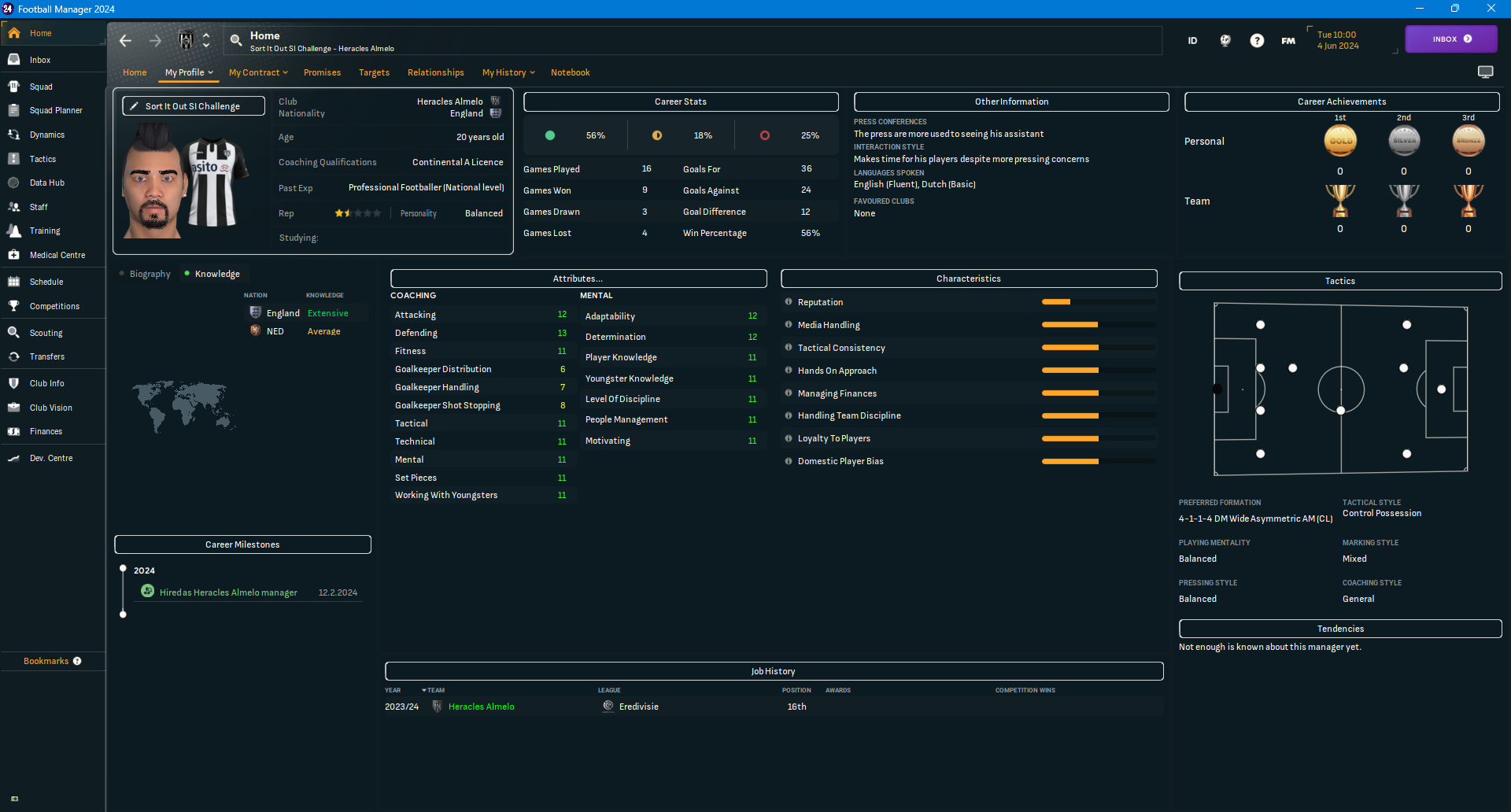
Task: Click the Eredivisie league entry
Action: pos(639,707)
